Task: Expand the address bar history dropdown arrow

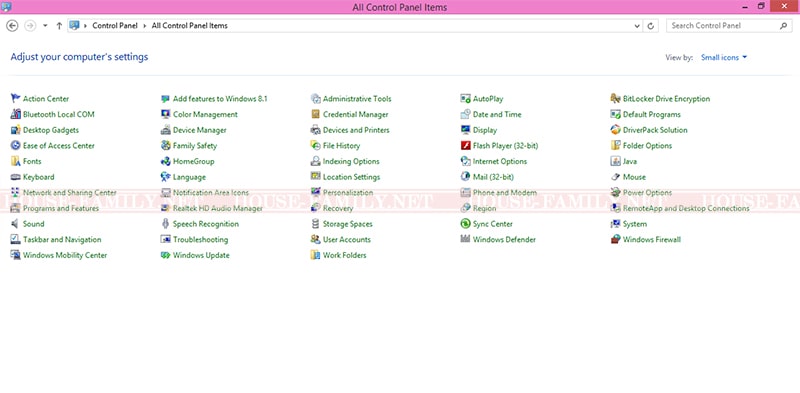Action: click(637, 26)
